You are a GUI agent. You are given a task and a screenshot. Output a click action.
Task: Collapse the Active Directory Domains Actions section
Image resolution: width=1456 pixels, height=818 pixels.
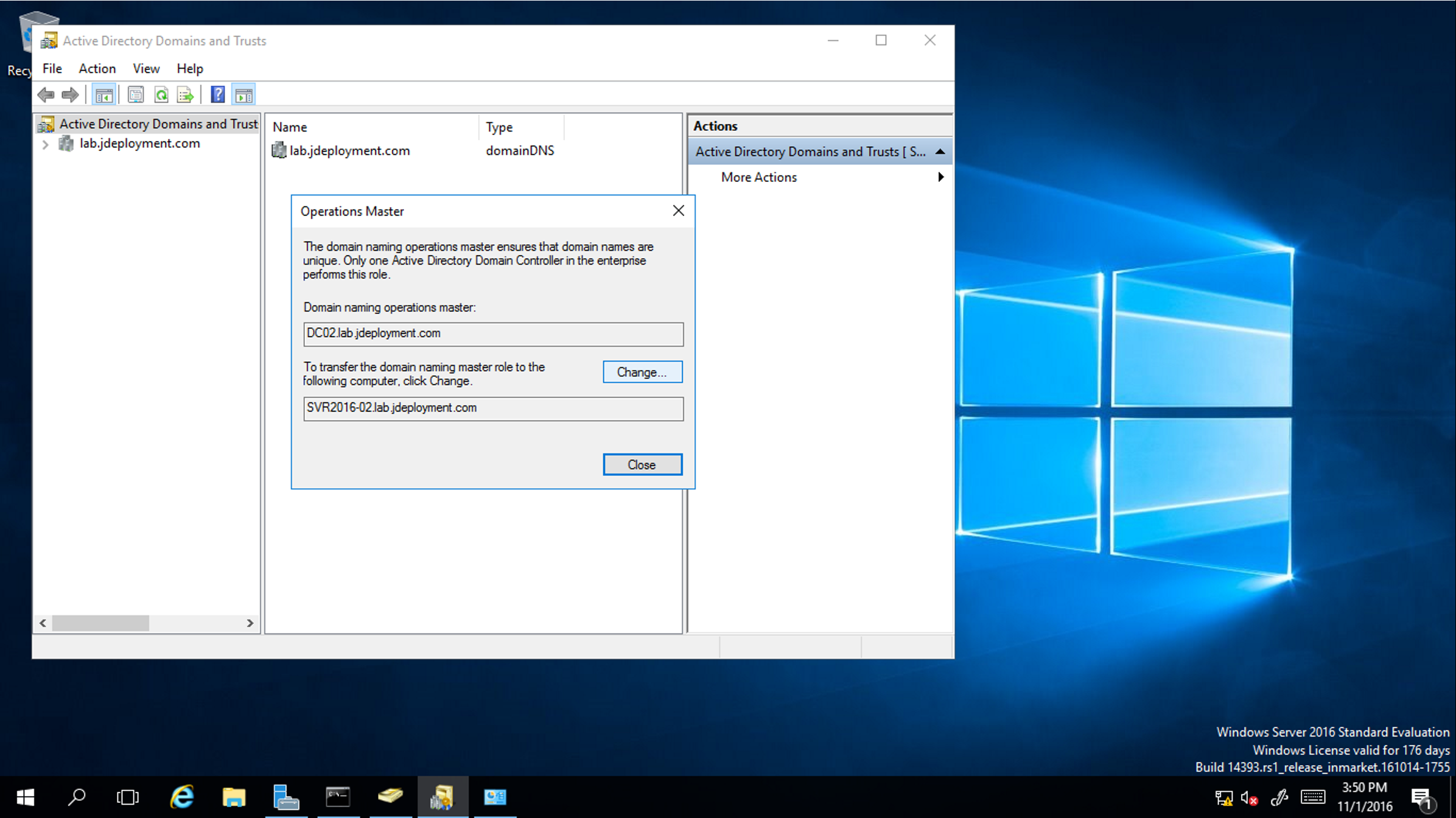click(940, 152)
